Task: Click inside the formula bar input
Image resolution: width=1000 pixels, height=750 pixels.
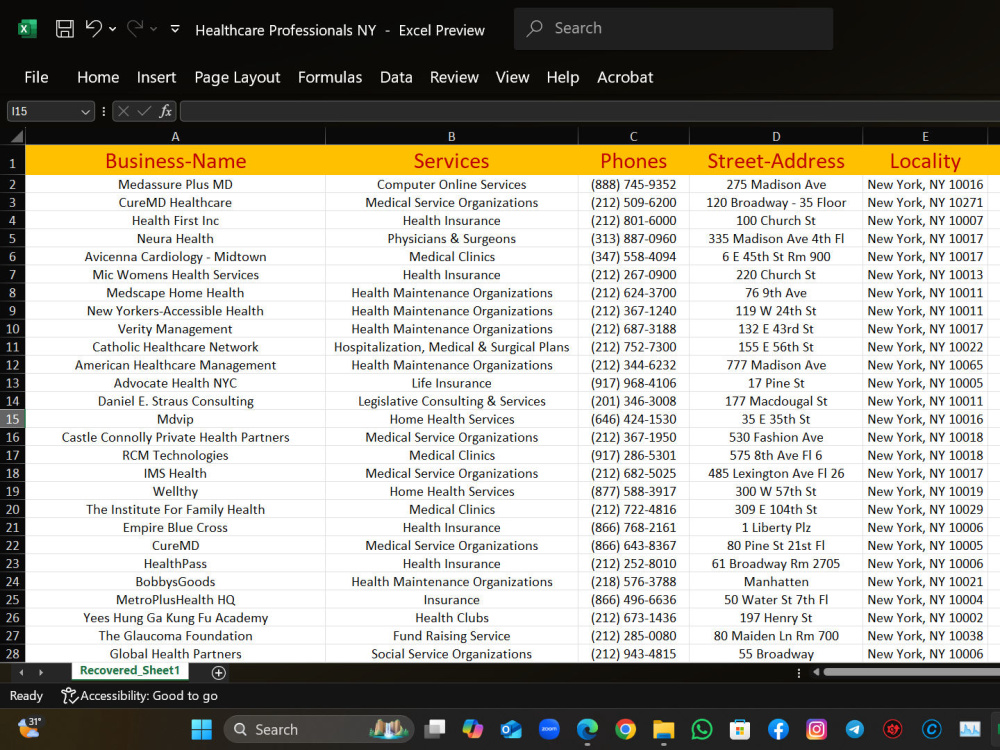Action: click(x=590, y=112)
